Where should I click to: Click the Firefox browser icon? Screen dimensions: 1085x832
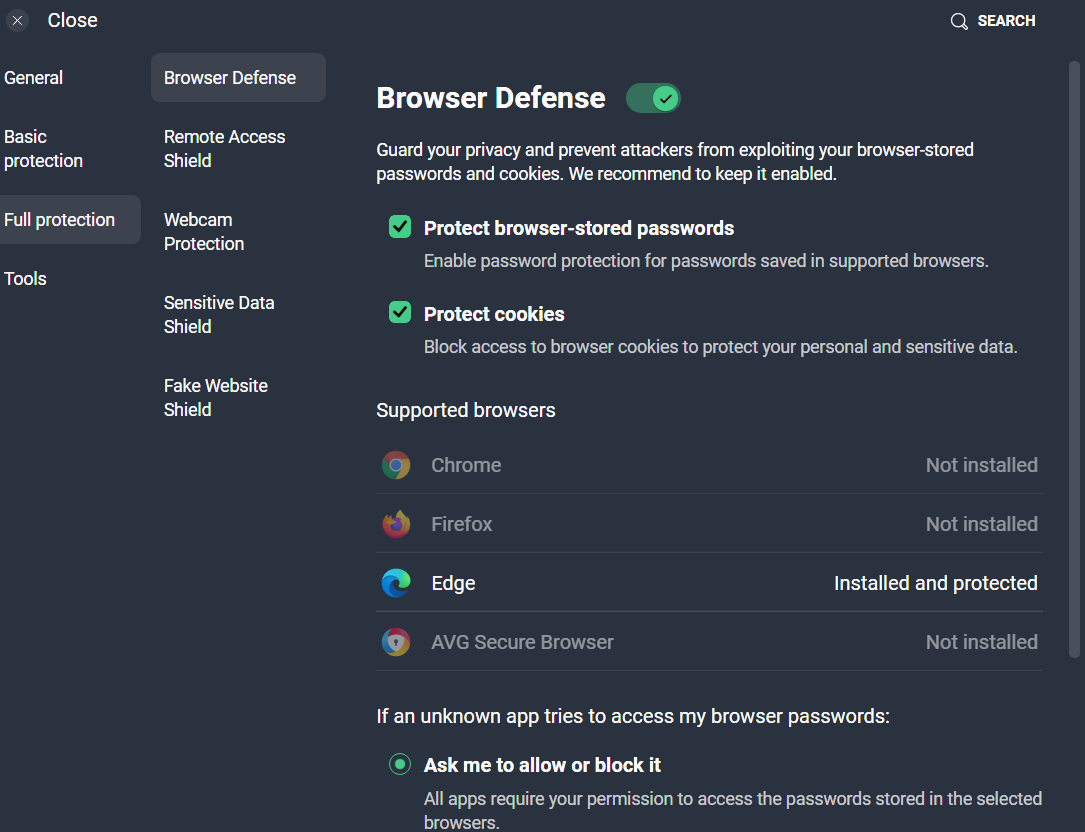click(x=396, y=524)
